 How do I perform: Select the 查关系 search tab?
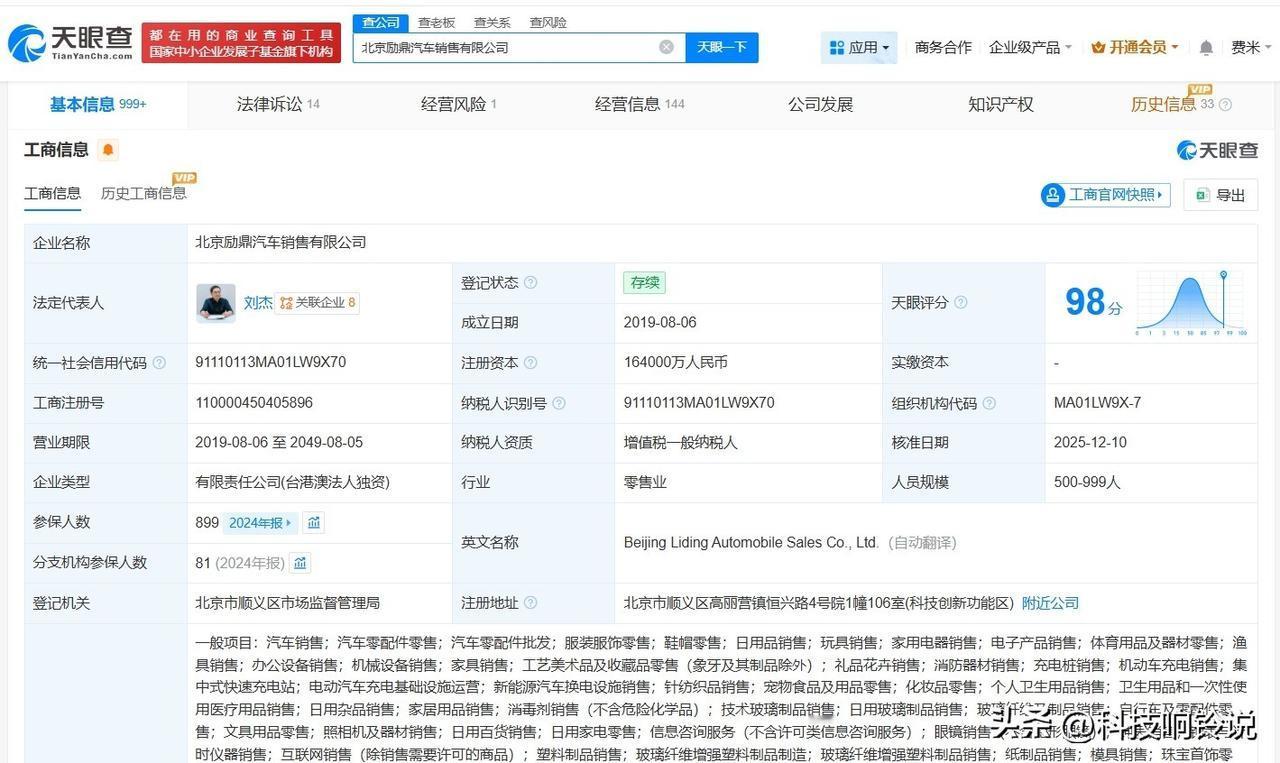tap(492, 22)
